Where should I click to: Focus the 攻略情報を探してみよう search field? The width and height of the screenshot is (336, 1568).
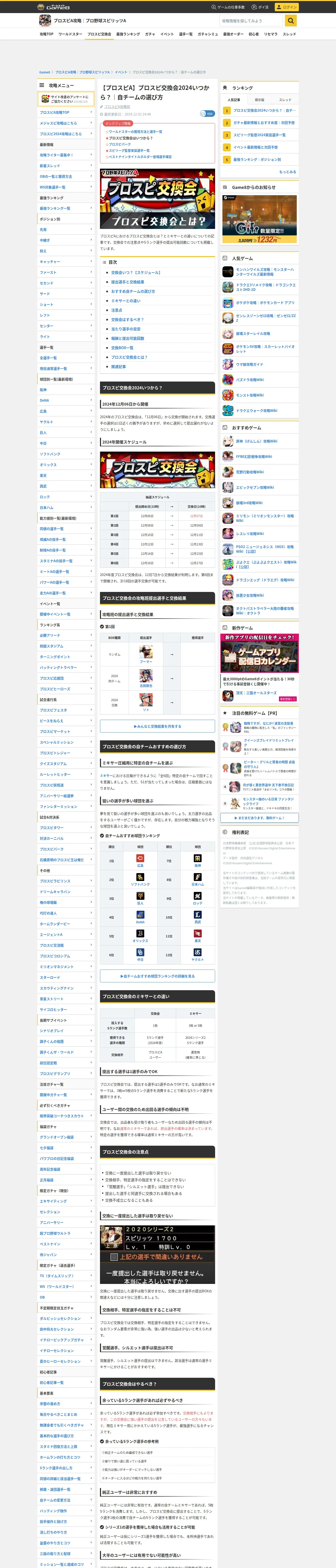251,21
